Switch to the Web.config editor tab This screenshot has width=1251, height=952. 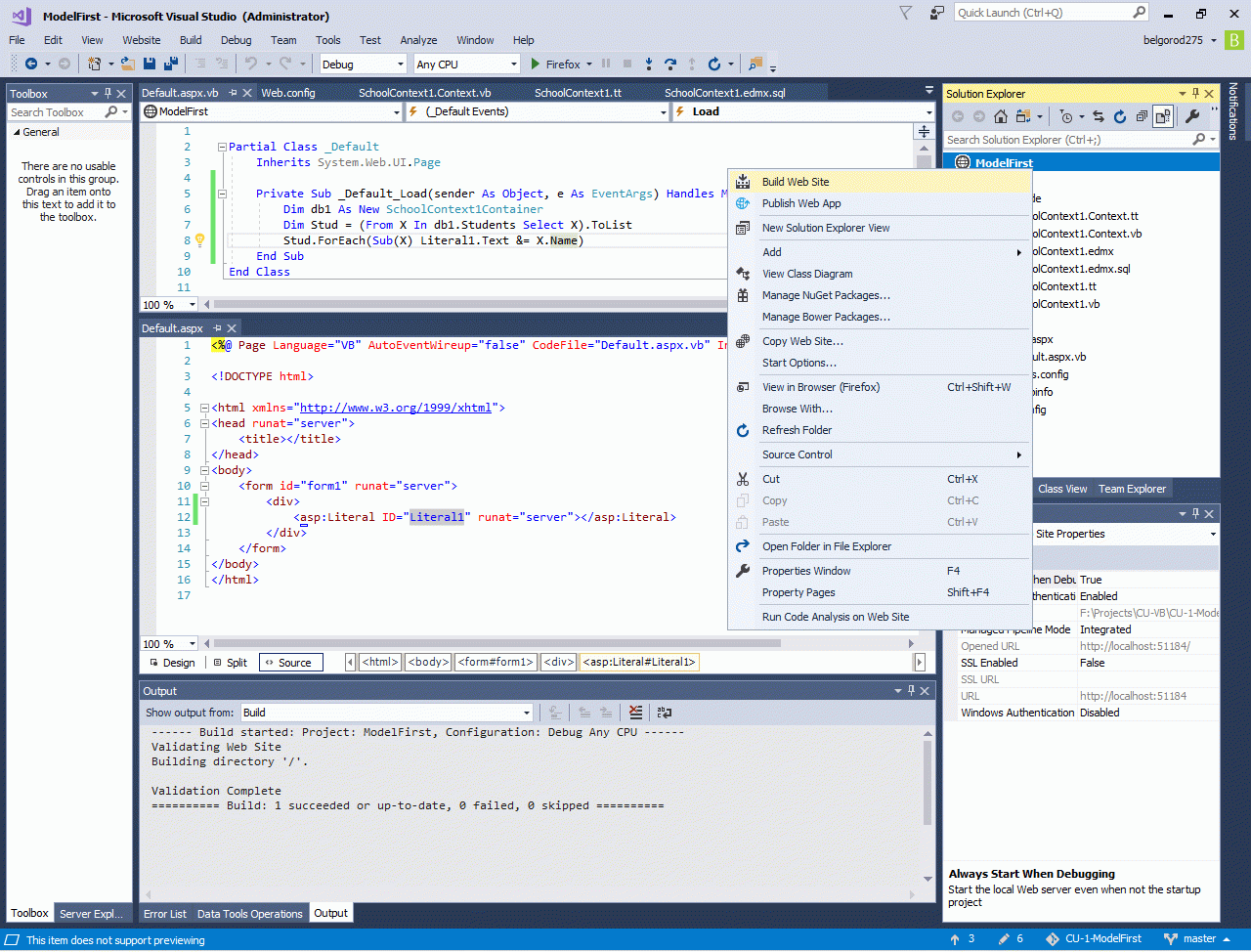pos(287,93)
